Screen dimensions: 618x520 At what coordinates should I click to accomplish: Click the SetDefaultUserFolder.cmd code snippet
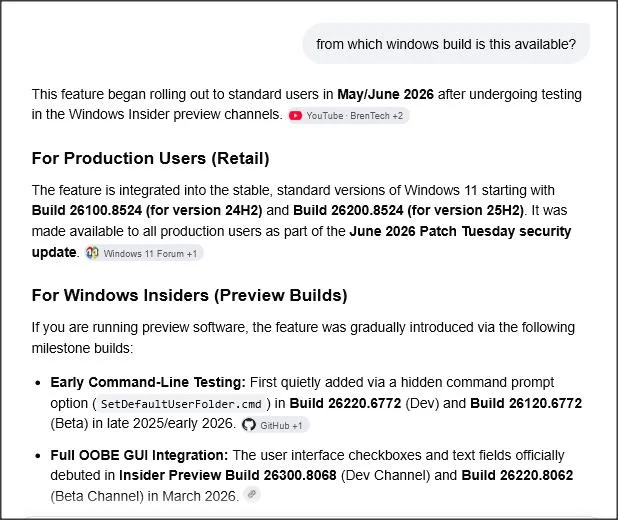pos(181,404)
